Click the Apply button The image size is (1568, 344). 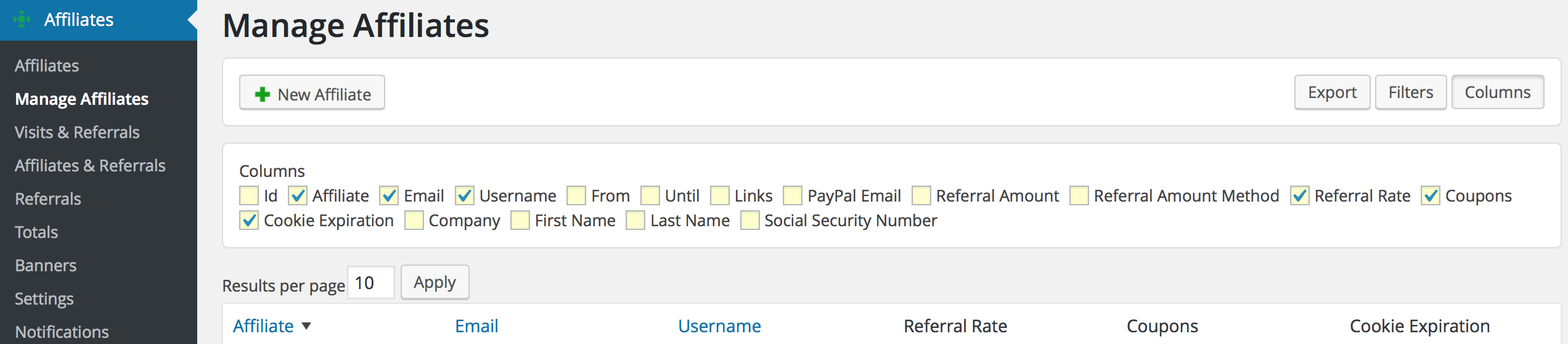point(435,282)
